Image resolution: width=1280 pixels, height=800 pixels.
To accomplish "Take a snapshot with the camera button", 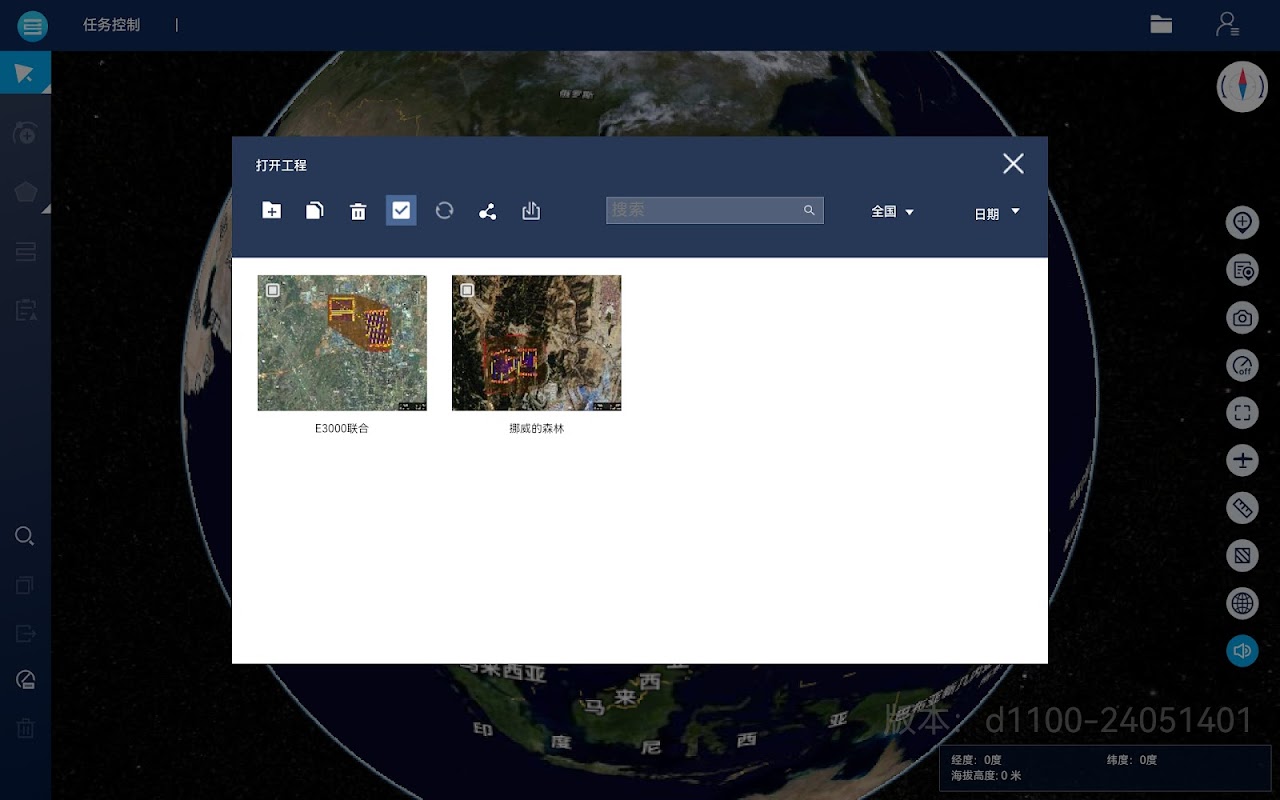I will point(1242,318).
